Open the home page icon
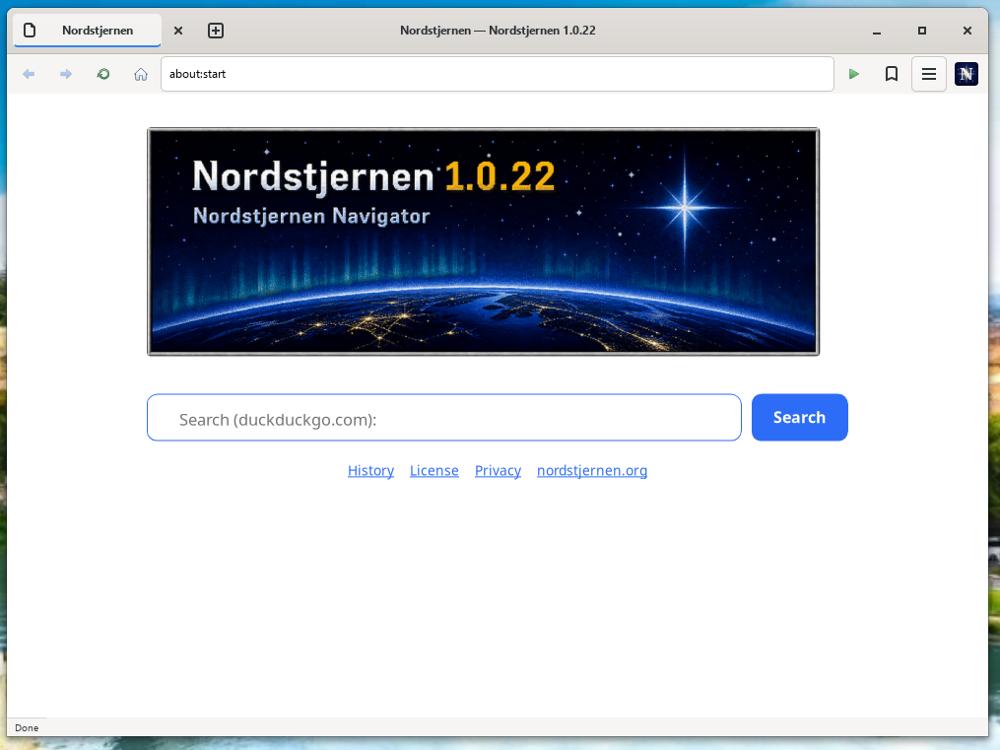Viewport: 1000px width, 750px height. tap(141, 74)
